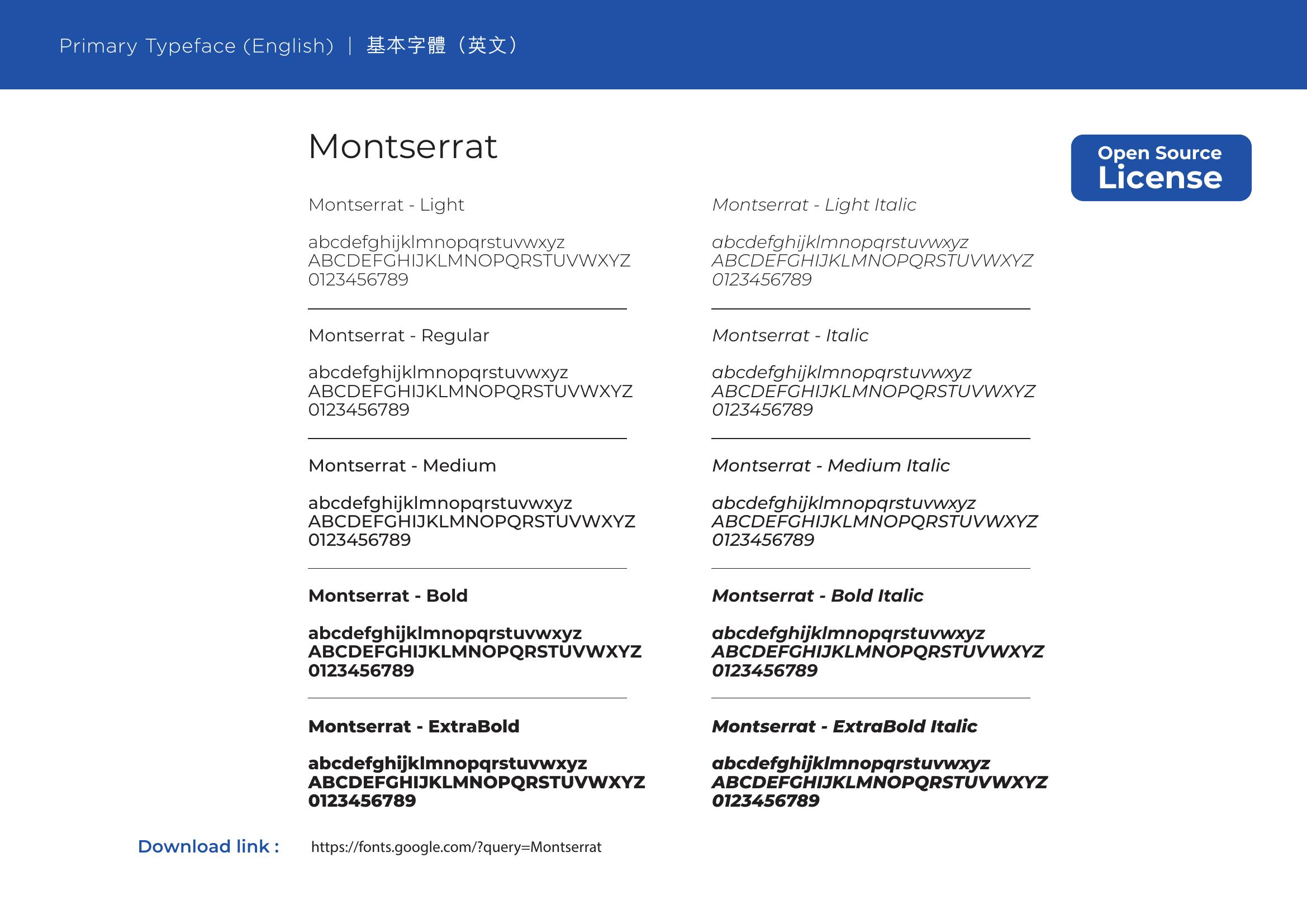The width and height of the screenshot is (1307, 924).
Task: Select the "Montserrat - Italic" label
Action: pos(790,336)
